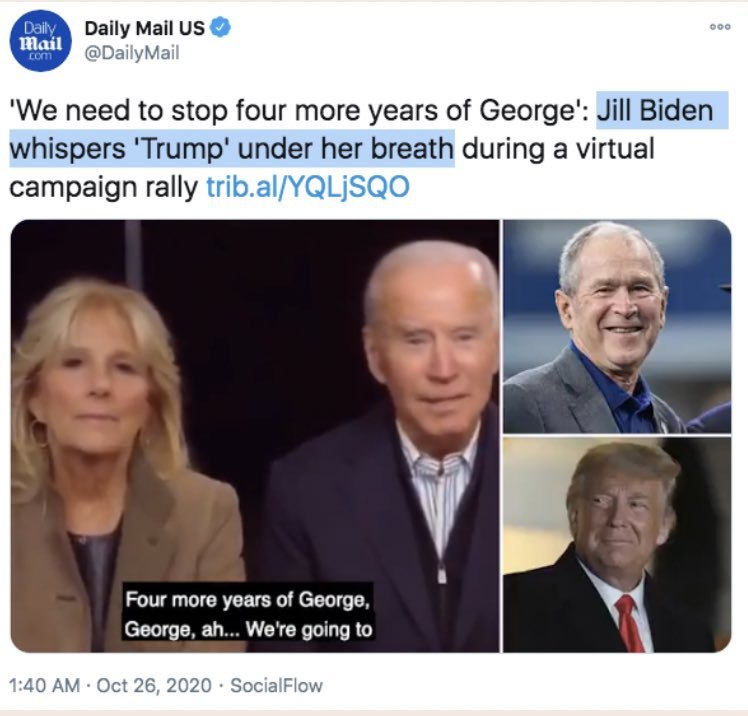
Task: Click the blue verified checkmark badge
Action: 221,28
